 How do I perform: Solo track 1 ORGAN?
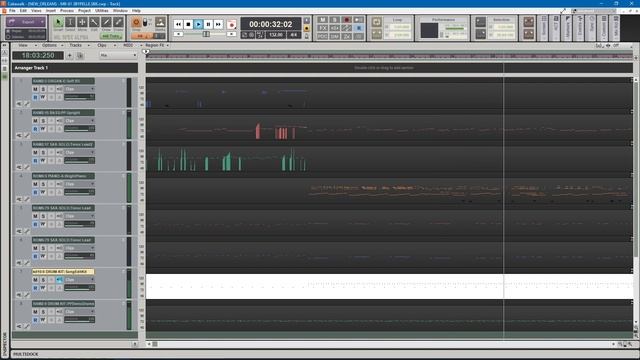43,89
